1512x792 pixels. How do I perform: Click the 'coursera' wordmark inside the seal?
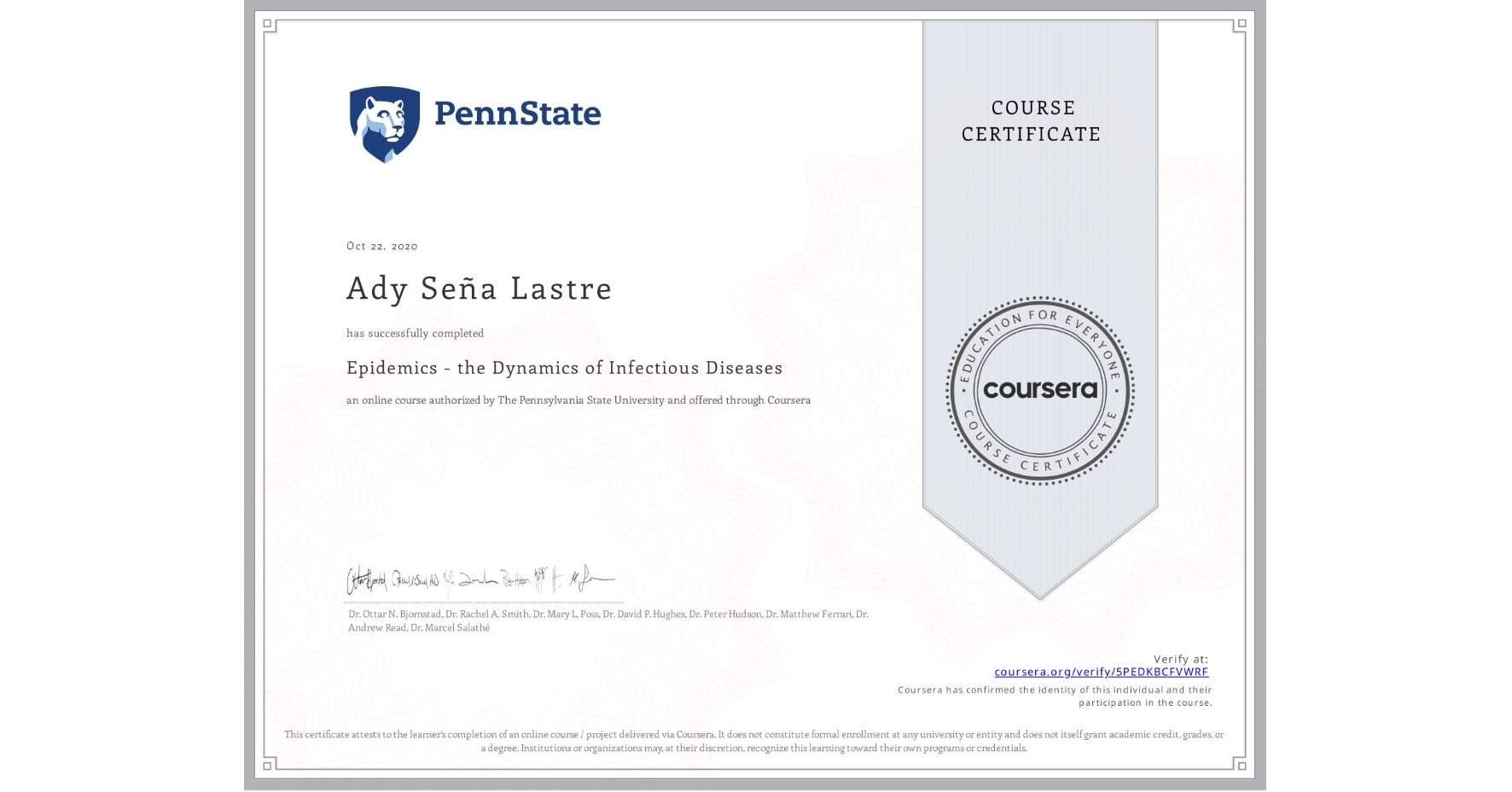[x=1039, y=391]
